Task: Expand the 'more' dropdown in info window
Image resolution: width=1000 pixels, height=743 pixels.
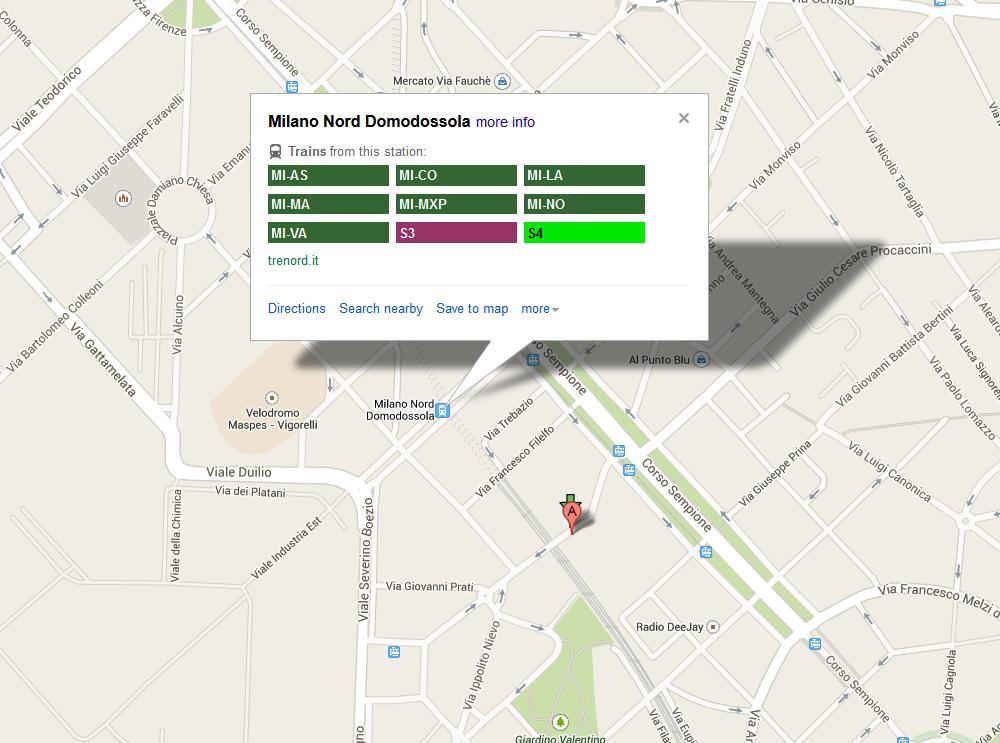Action: click(x=540, y=309)
